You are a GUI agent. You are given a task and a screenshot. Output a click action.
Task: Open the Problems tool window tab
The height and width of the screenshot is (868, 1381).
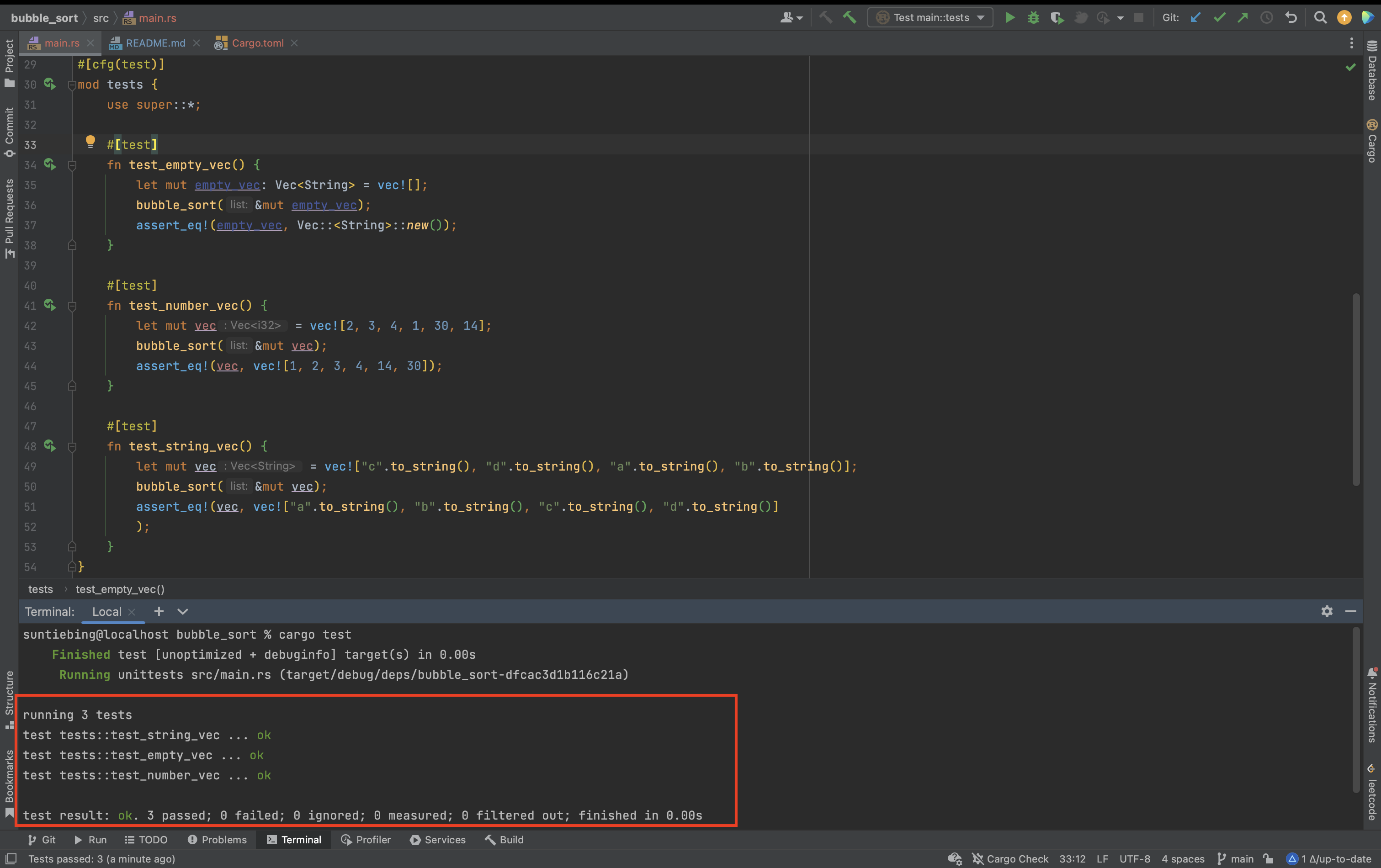coord(217,839)
